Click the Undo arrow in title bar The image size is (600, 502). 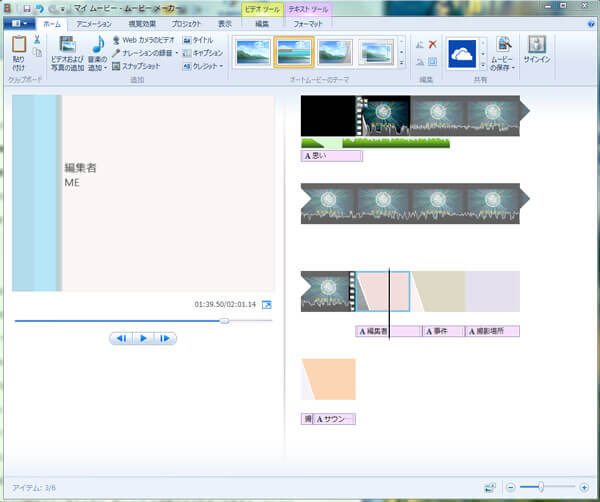(x=39, y=8)
